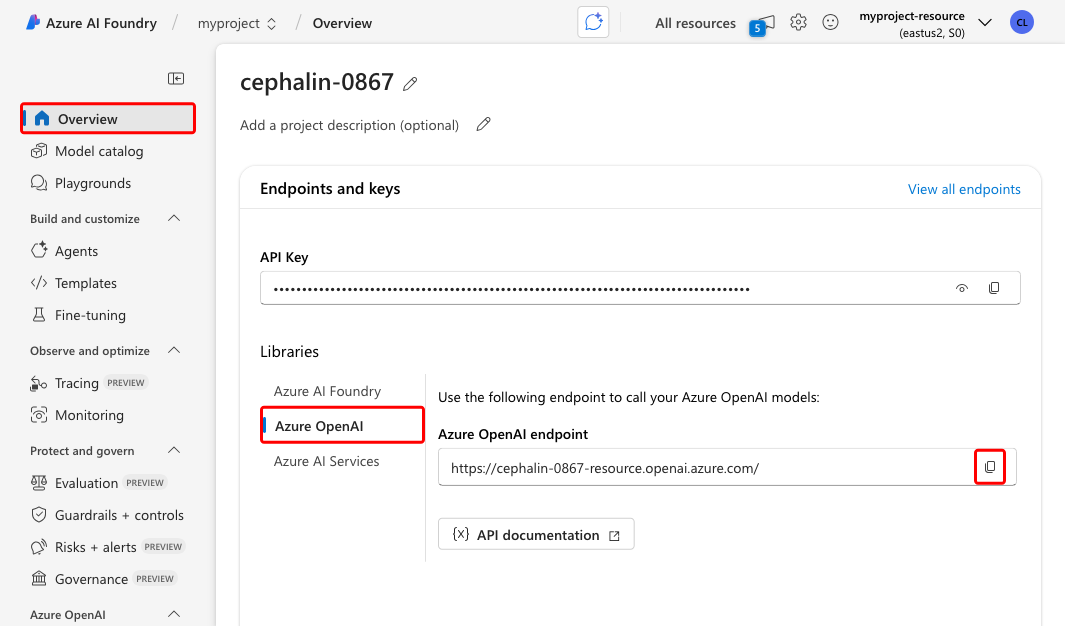Switch to the Azure AI Foundry library tab

tap(327, 391)
